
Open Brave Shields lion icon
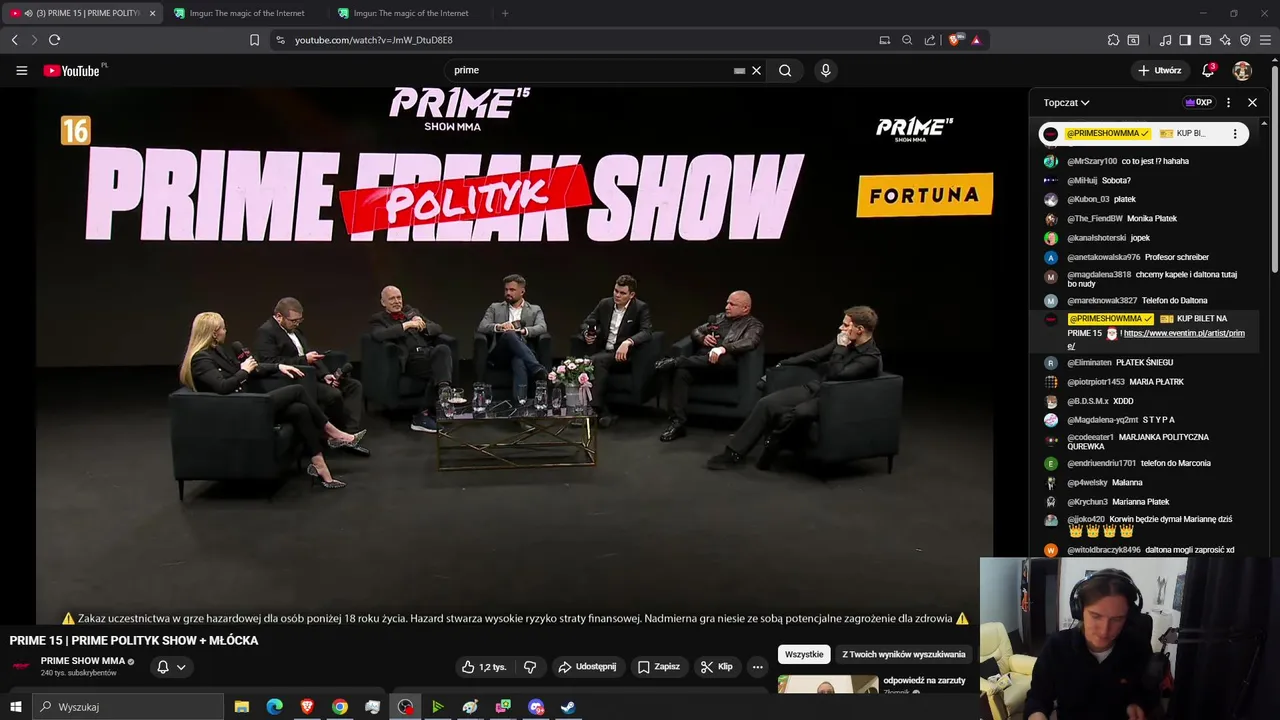(x=955, y=40)
